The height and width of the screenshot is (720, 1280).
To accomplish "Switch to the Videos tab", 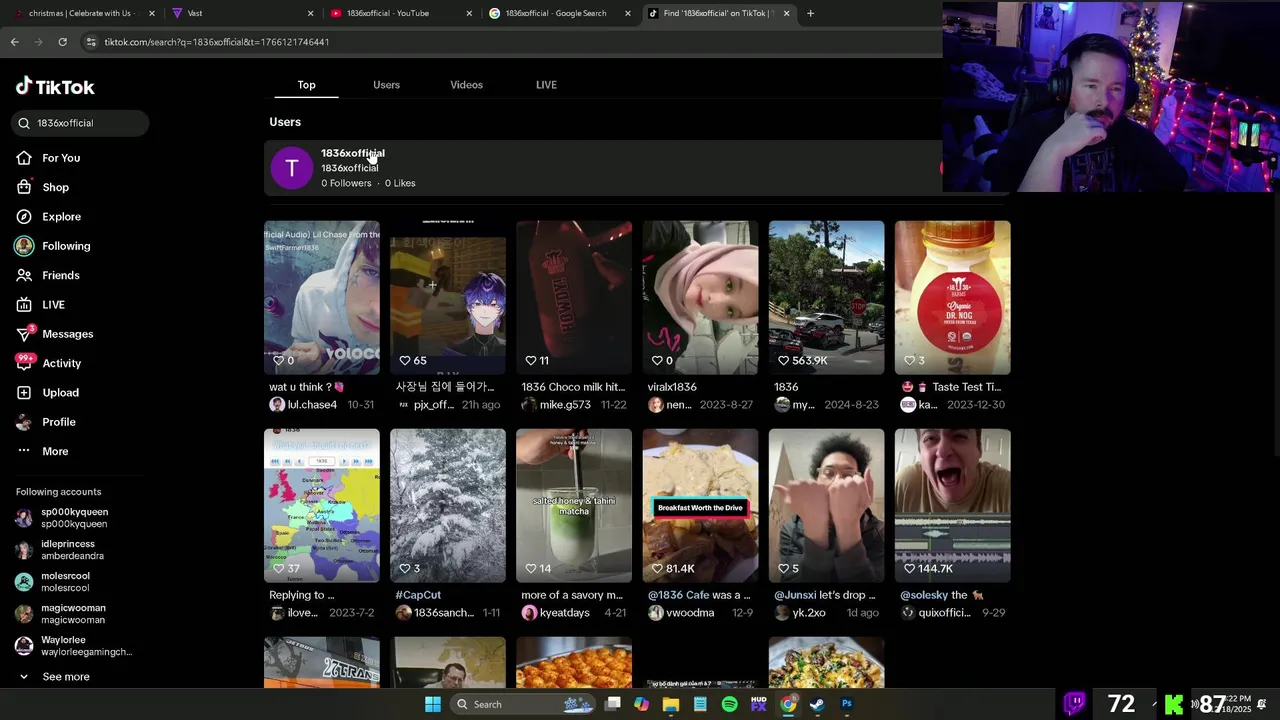I will click(466, 85).
